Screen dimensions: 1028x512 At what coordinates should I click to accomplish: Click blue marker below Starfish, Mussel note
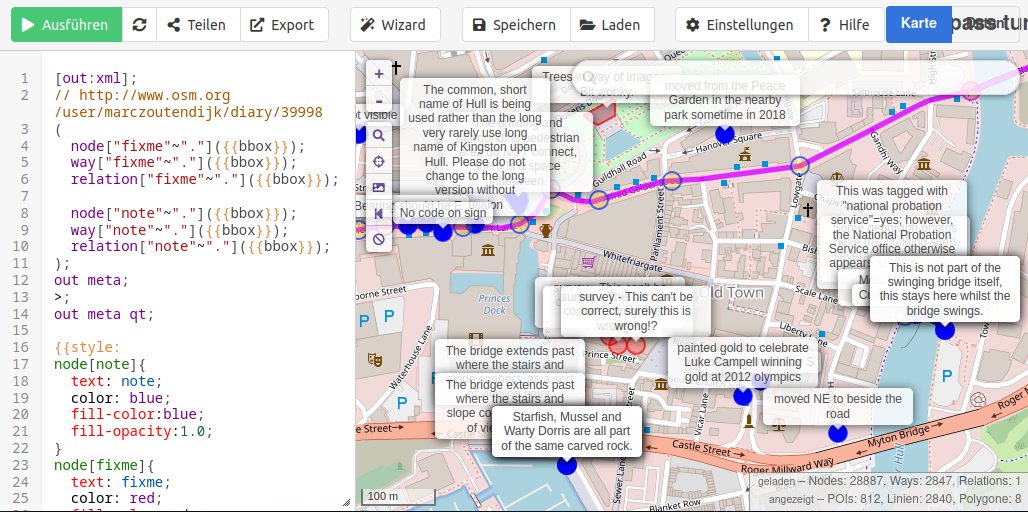566,465
